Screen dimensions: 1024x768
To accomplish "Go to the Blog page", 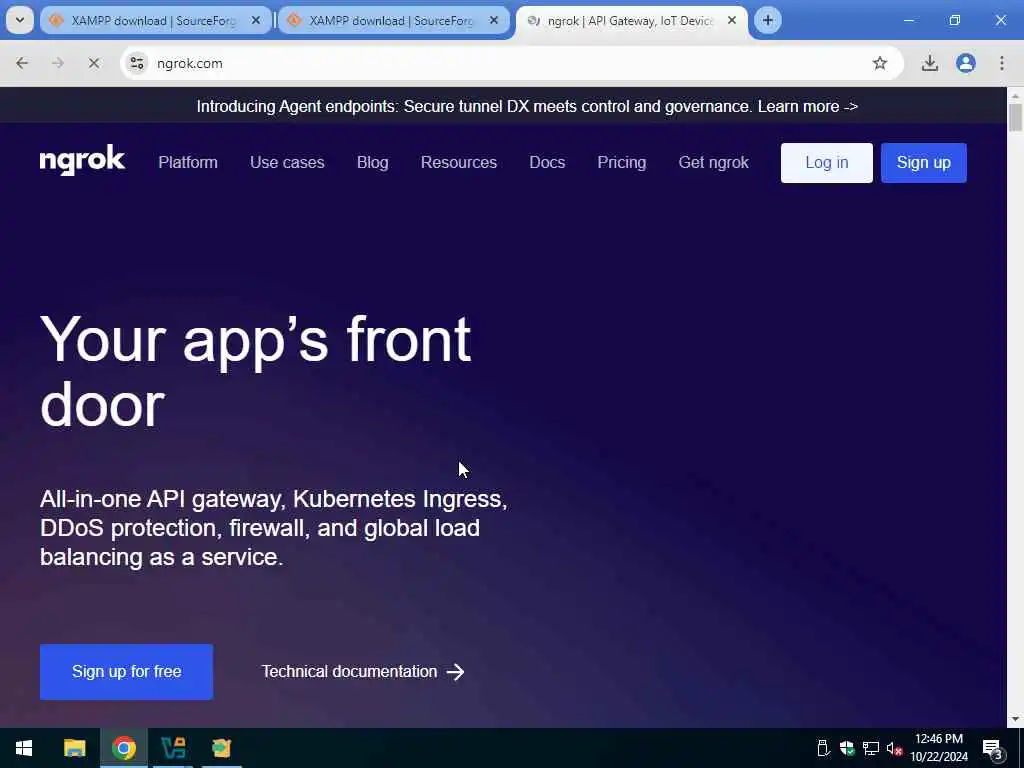I will coord(373,163).
